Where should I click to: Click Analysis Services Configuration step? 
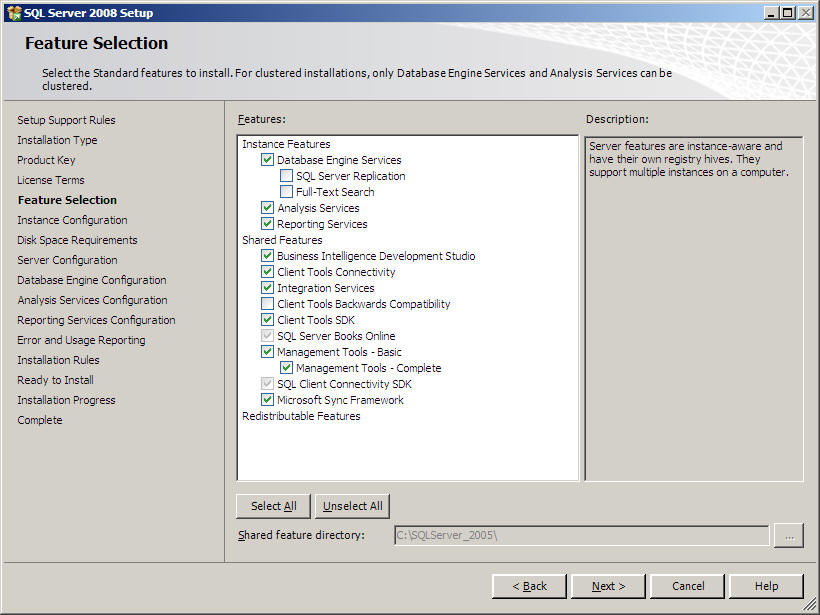point(93,300)
